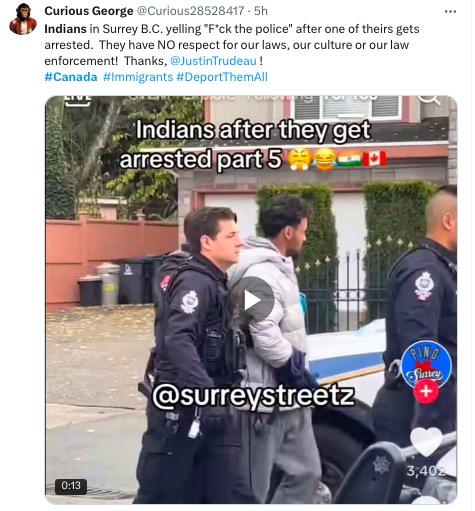This screenshot has width=475, height=511.
Task: Click the @surreystreetz watermark text
Action: point(253,396)
